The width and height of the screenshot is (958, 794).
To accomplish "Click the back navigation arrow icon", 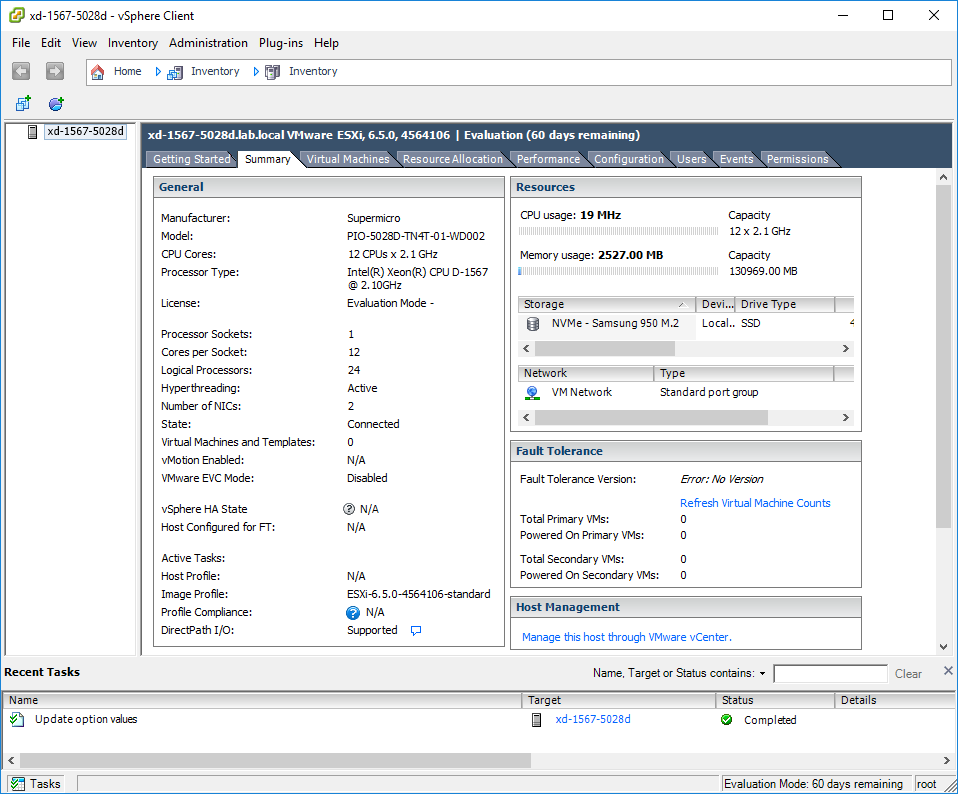I will coord(21,71).
